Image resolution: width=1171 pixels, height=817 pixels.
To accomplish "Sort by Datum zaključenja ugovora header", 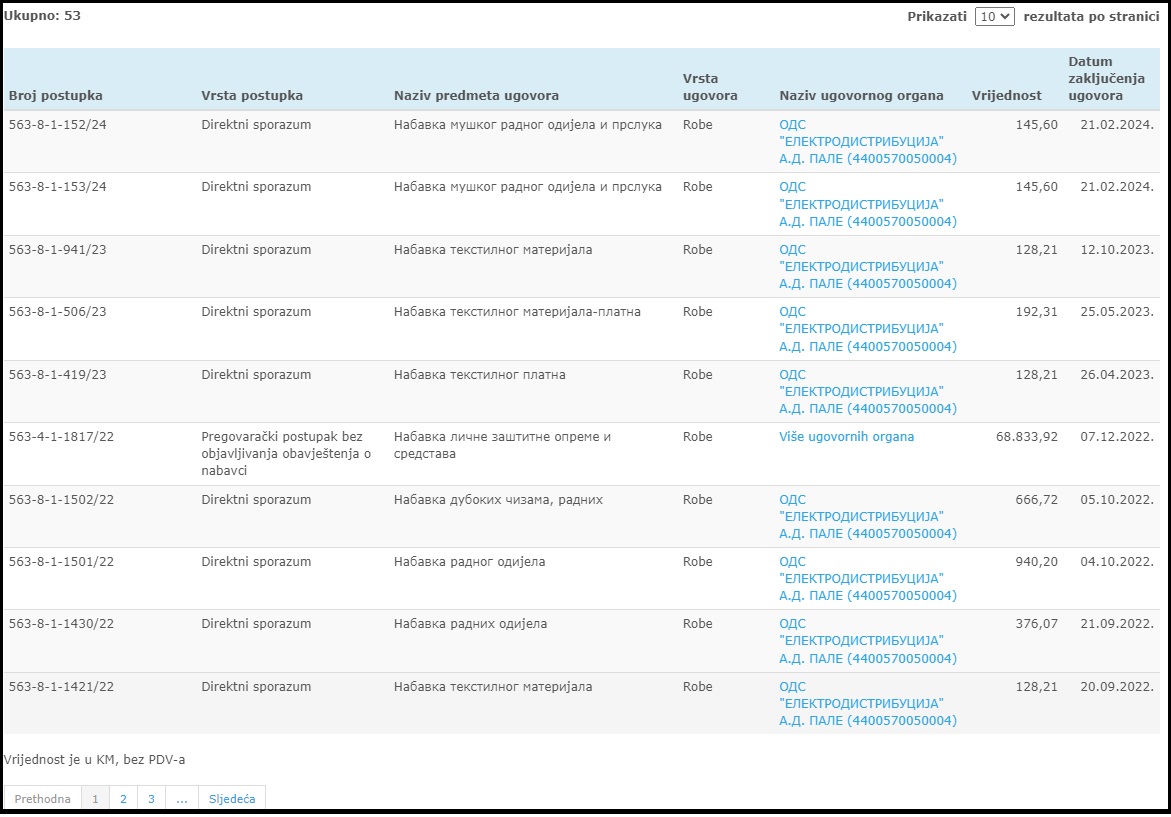I will pyautogui.click(x=1106, y=78).
